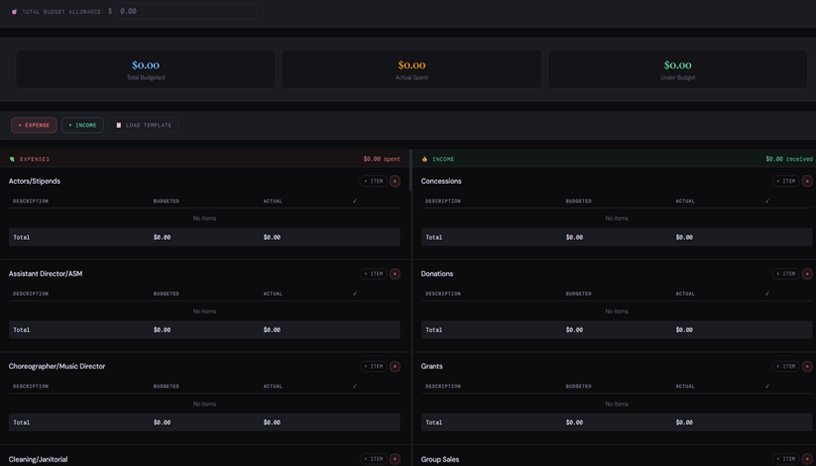Add item to Concessions

[785, 181]
